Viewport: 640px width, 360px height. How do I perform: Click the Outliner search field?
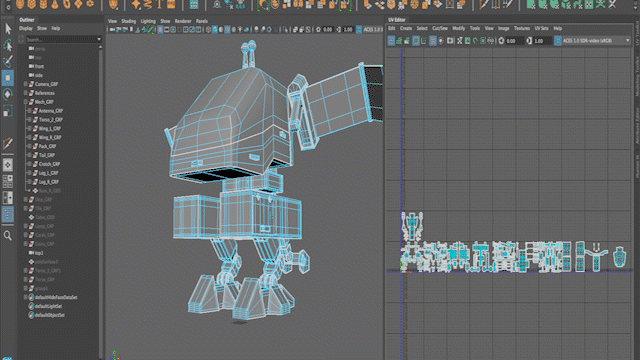tap(60, 40)
